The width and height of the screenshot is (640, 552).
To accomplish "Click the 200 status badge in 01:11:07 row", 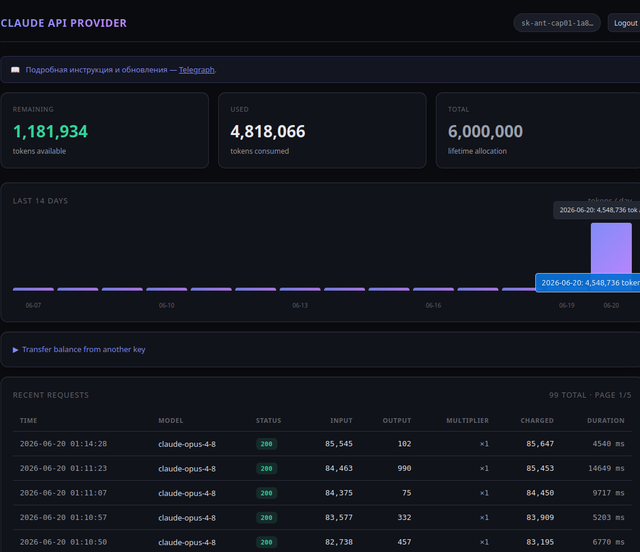I will tap(267, 493).
